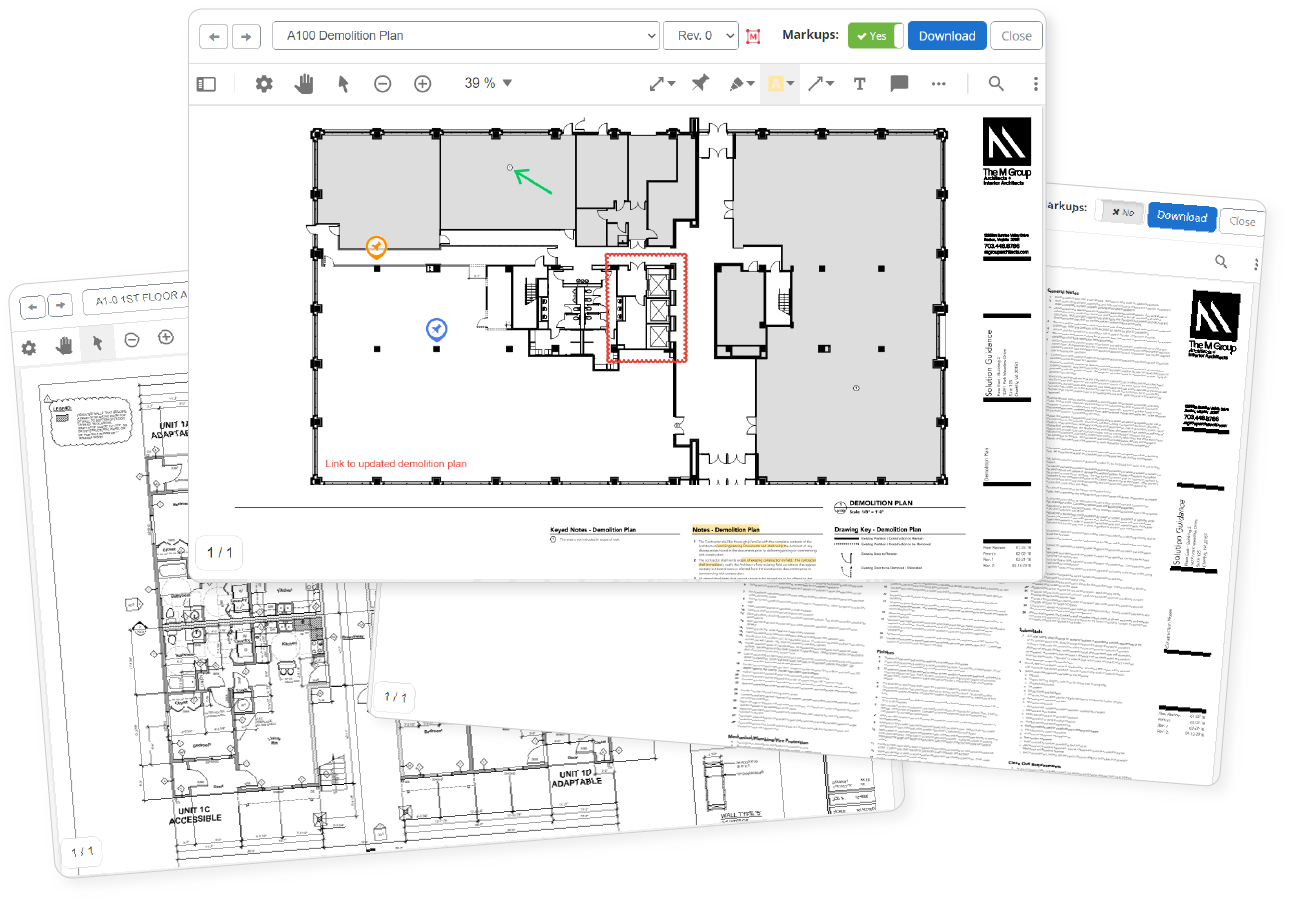Expand the measure tool options arrow
Viewport: 1290px width, 902px height.
click(673, 84)
